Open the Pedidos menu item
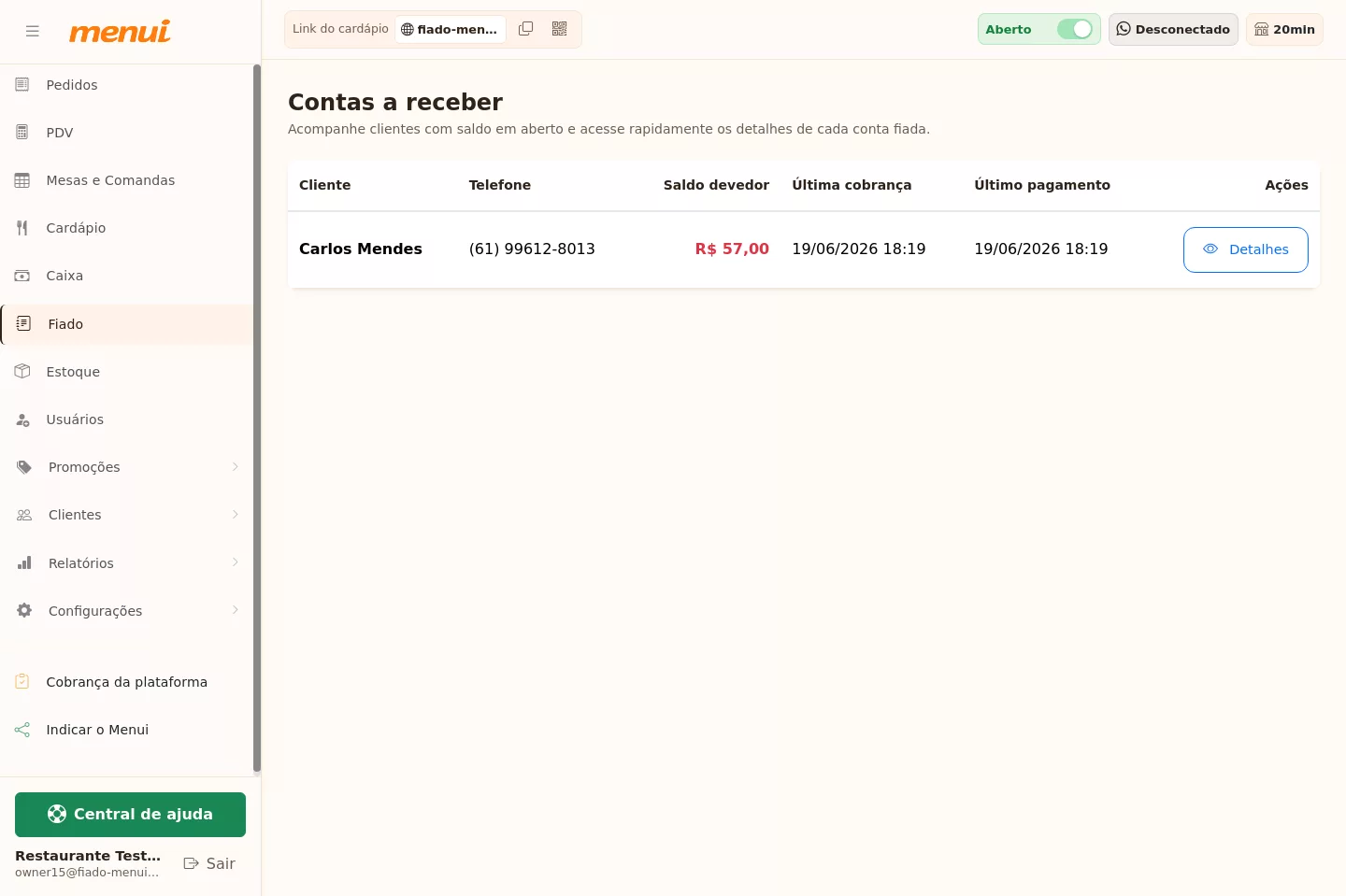 click(127, 84)
